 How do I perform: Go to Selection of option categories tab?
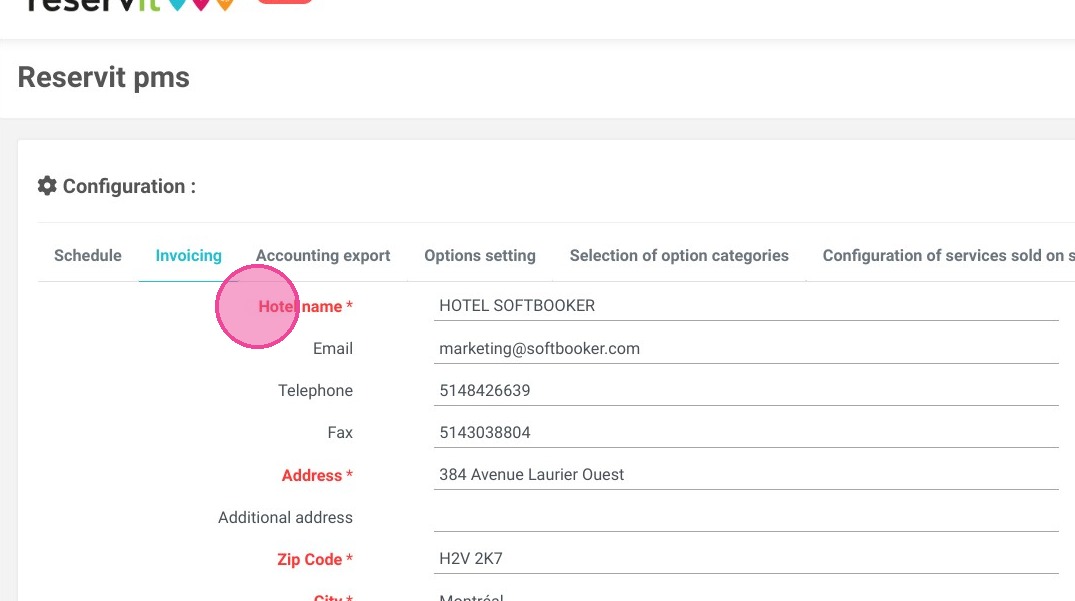[679, 256]
